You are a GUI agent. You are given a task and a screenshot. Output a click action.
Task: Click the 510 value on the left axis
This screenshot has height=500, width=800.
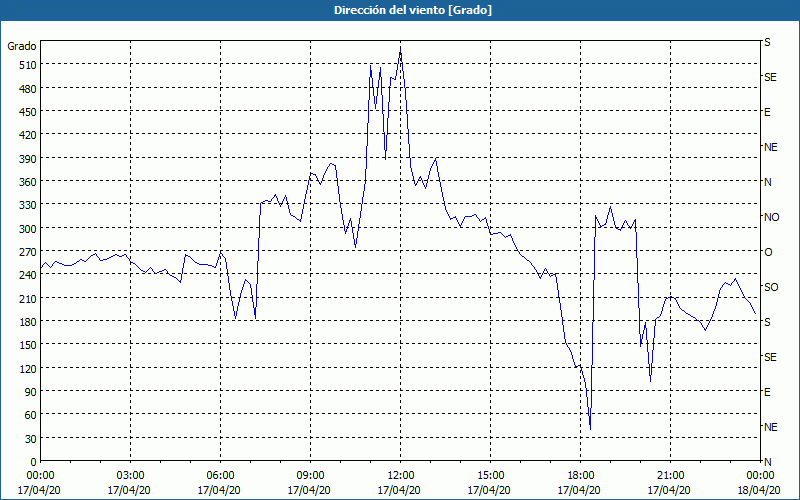28,65
